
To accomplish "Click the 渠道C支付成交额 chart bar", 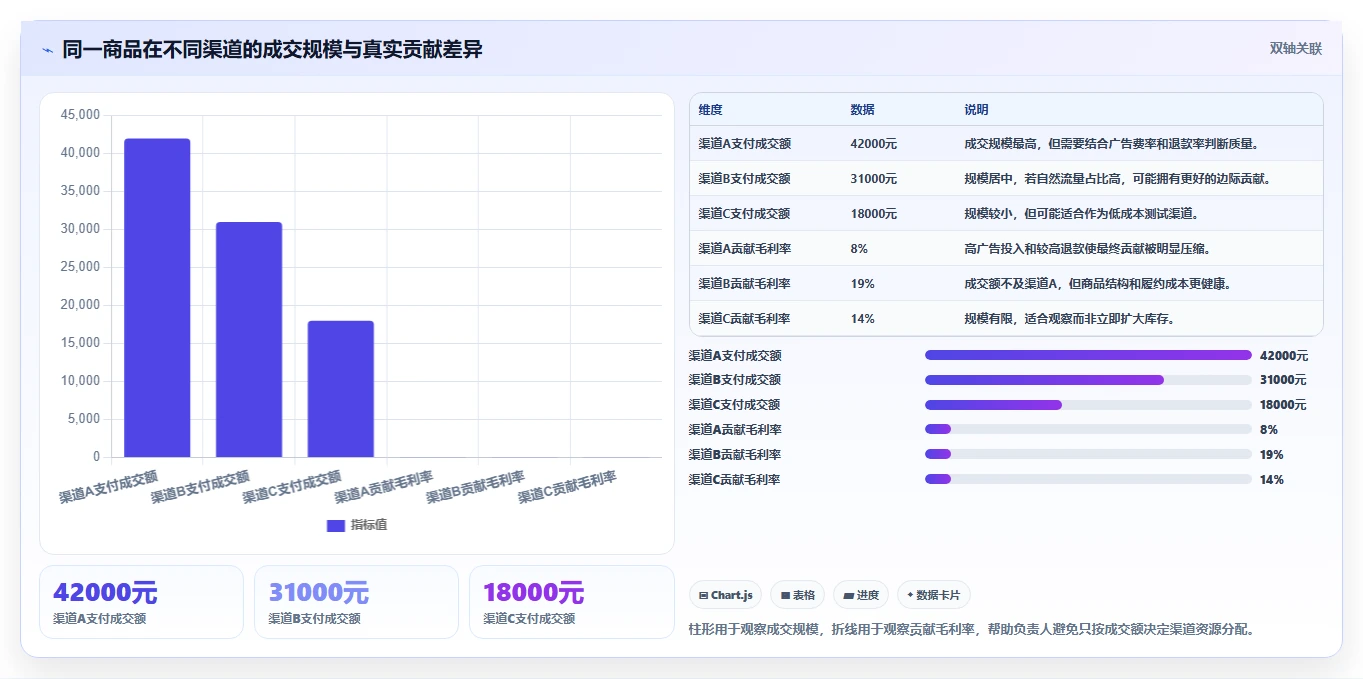I will (341, 389).
